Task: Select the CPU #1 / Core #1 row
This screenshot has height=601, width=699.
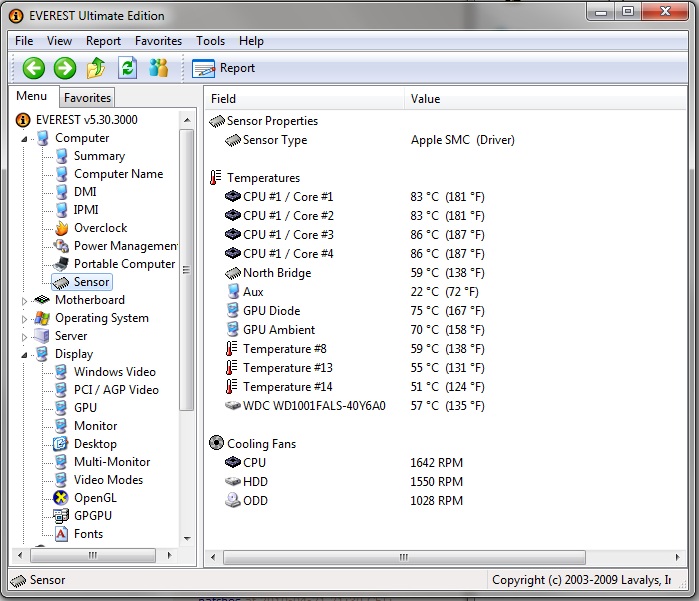Action: pos(446,197)
